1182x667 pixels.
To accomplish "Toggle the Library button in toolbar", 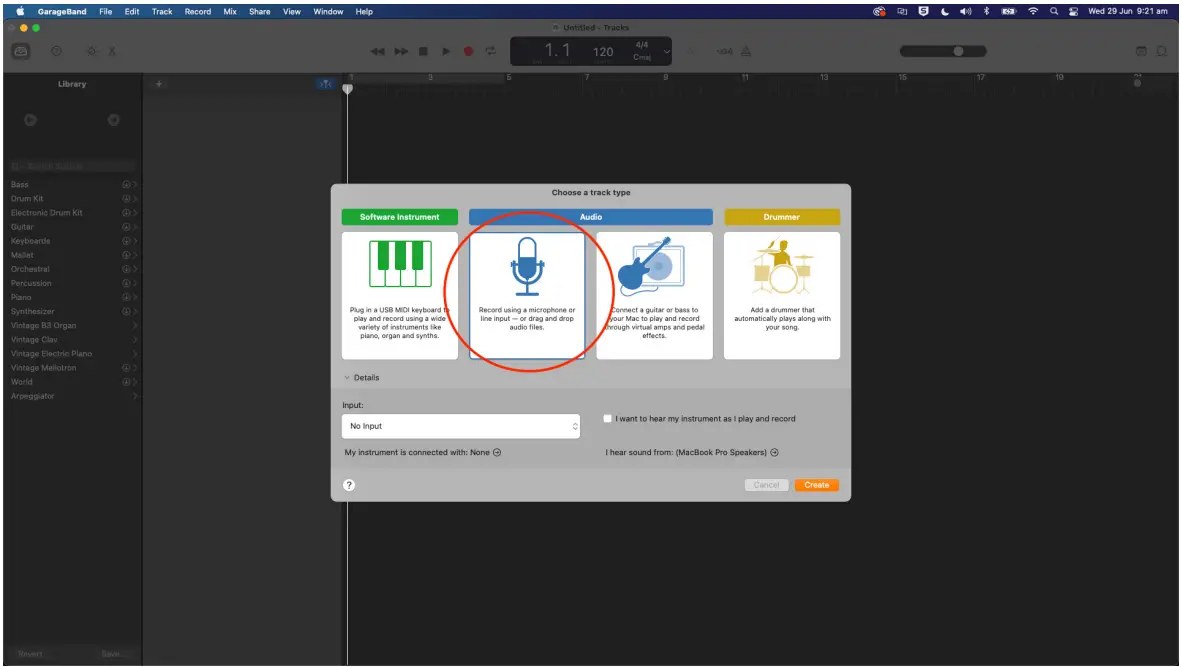I will (20, 51).
